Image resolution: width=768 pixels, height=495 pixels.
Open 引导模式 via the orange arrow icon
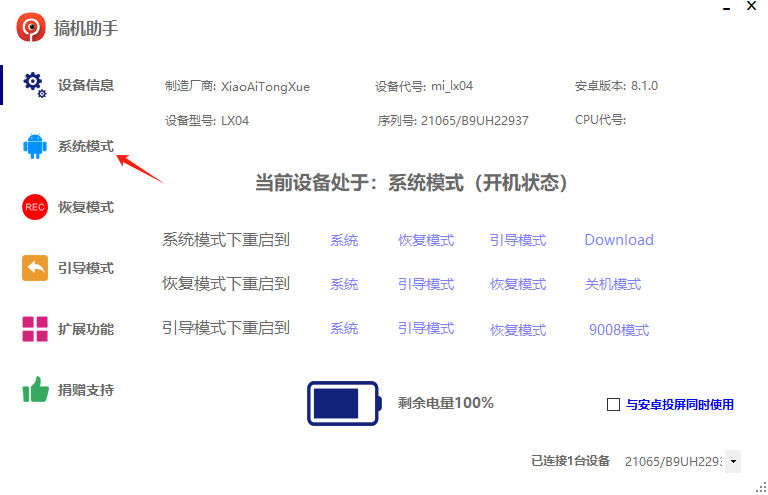(x=35, y=269)
